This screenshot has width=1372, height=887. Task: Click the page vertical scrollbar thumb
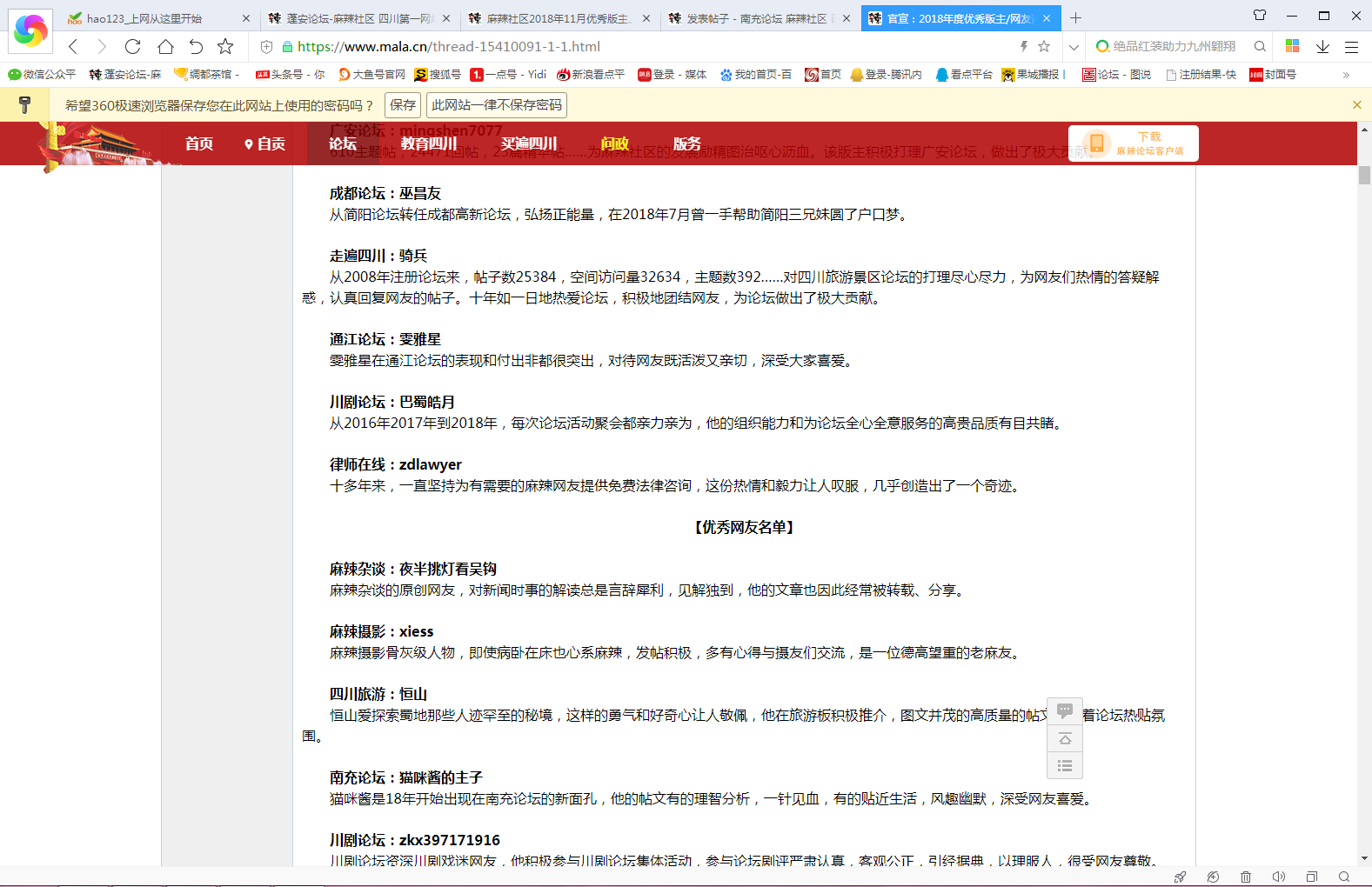tap(1364, 175)
